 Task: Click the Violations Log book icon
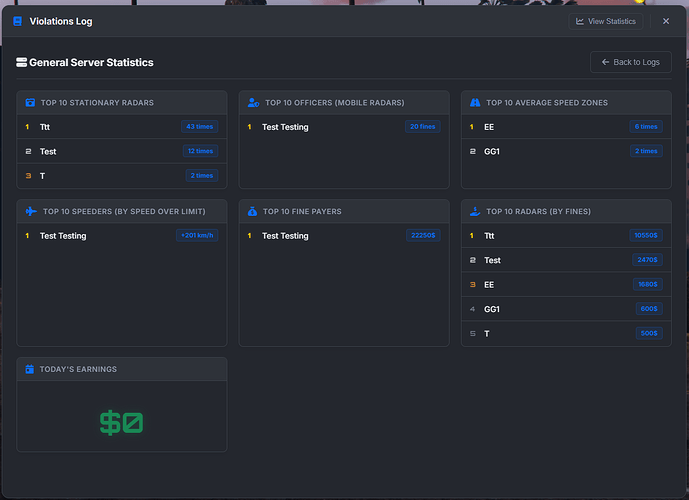(x=18, y=21)
